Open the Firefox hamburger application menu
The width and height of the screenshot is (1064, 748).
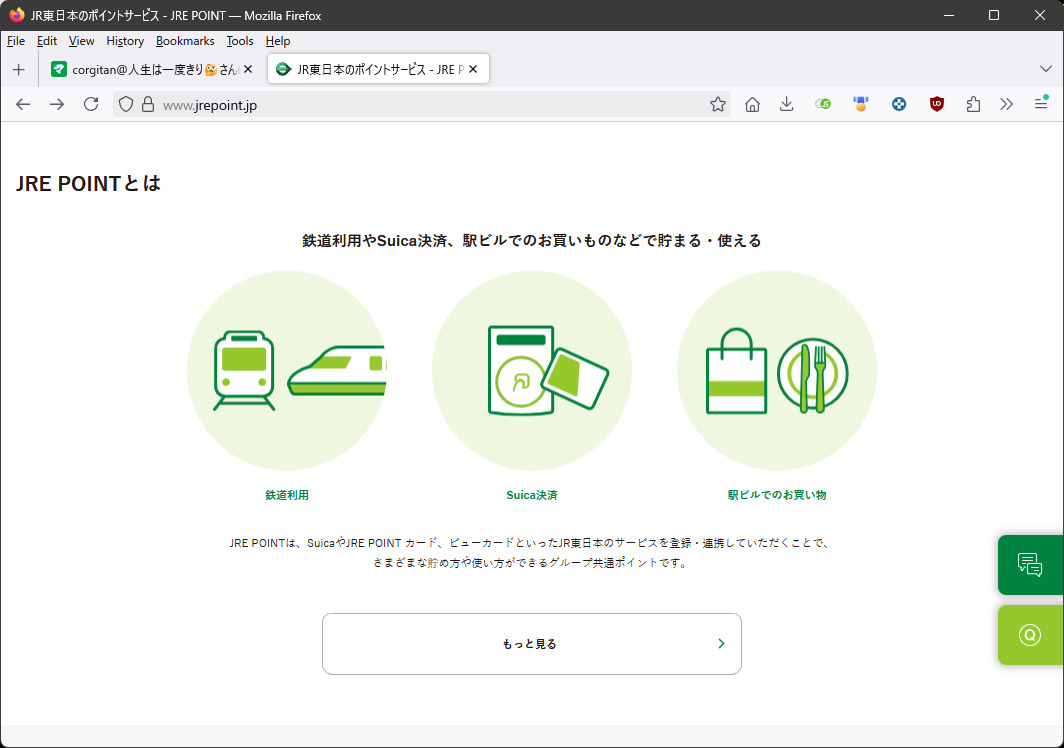point(1041,104)
